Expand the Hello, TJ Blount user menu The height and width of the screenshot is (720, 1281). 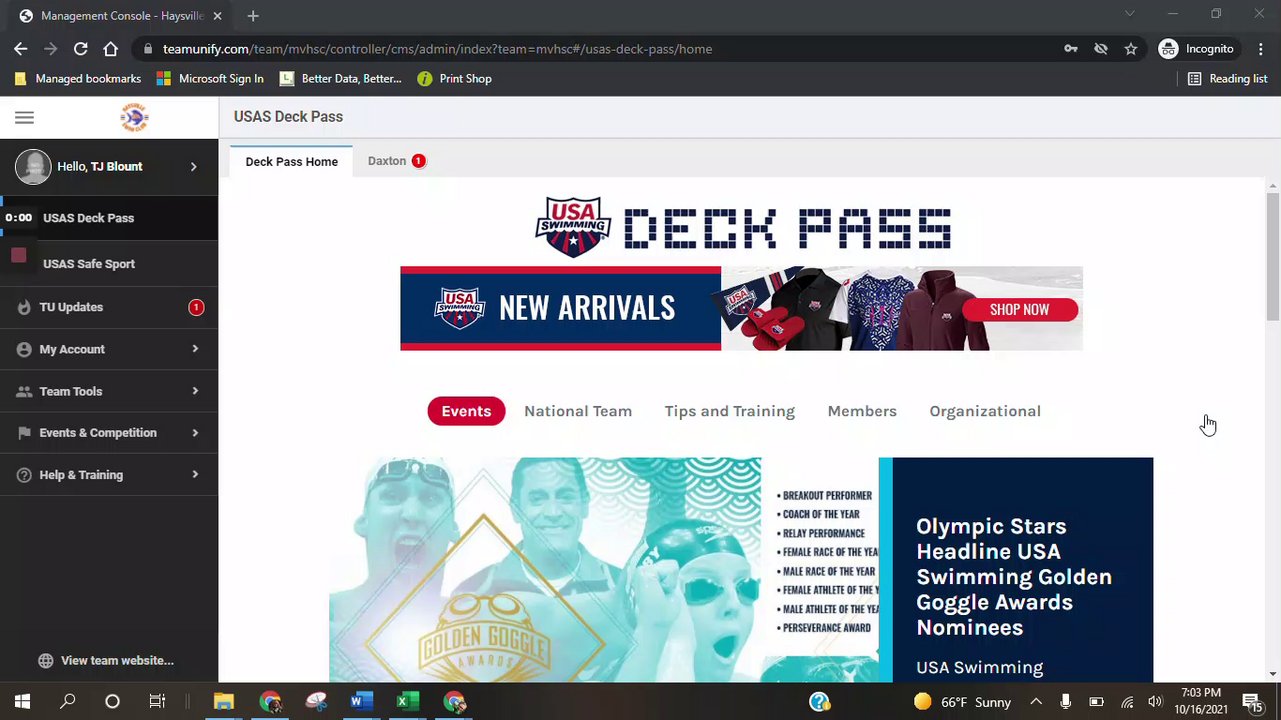194,167
